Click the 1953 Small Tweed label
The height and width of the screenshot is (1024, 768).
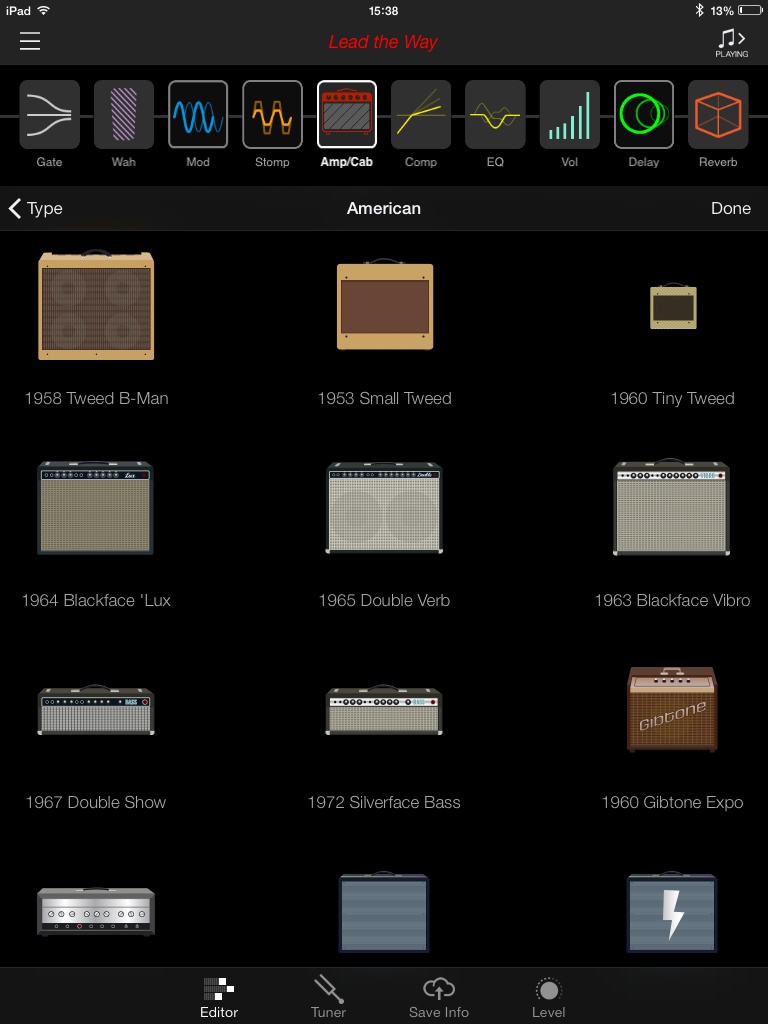384,398
